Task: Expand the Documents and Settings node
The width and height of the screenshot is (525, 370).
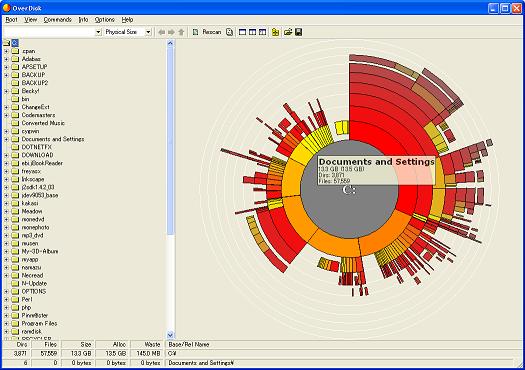Action: click(6, 139)
